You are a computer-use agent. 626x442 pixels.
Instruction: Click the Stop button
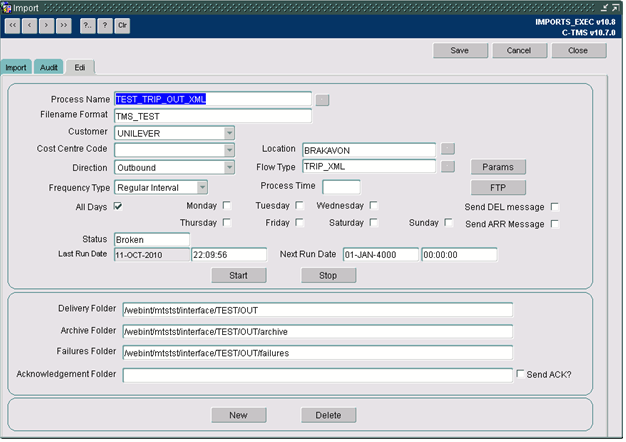(329, 276)
